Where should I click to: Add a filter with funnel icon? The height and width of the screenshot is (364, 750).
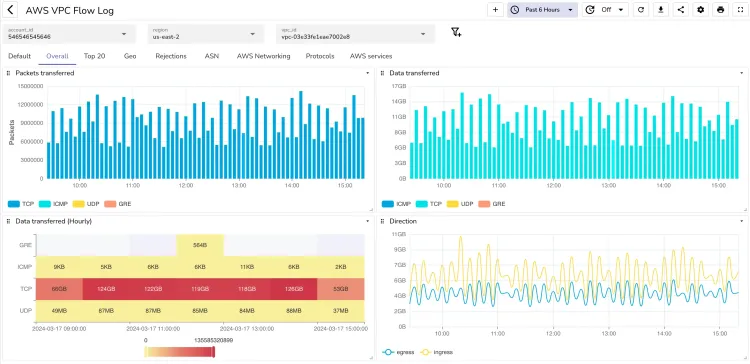pos(456,32)
